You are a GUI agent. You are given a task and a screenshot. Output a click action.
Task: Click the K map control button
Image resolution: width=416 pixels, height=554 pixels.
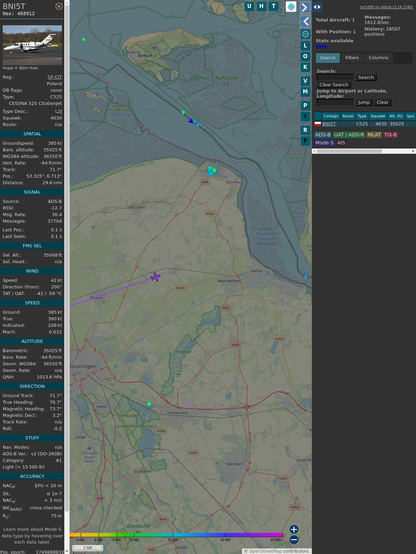(305, 67)
